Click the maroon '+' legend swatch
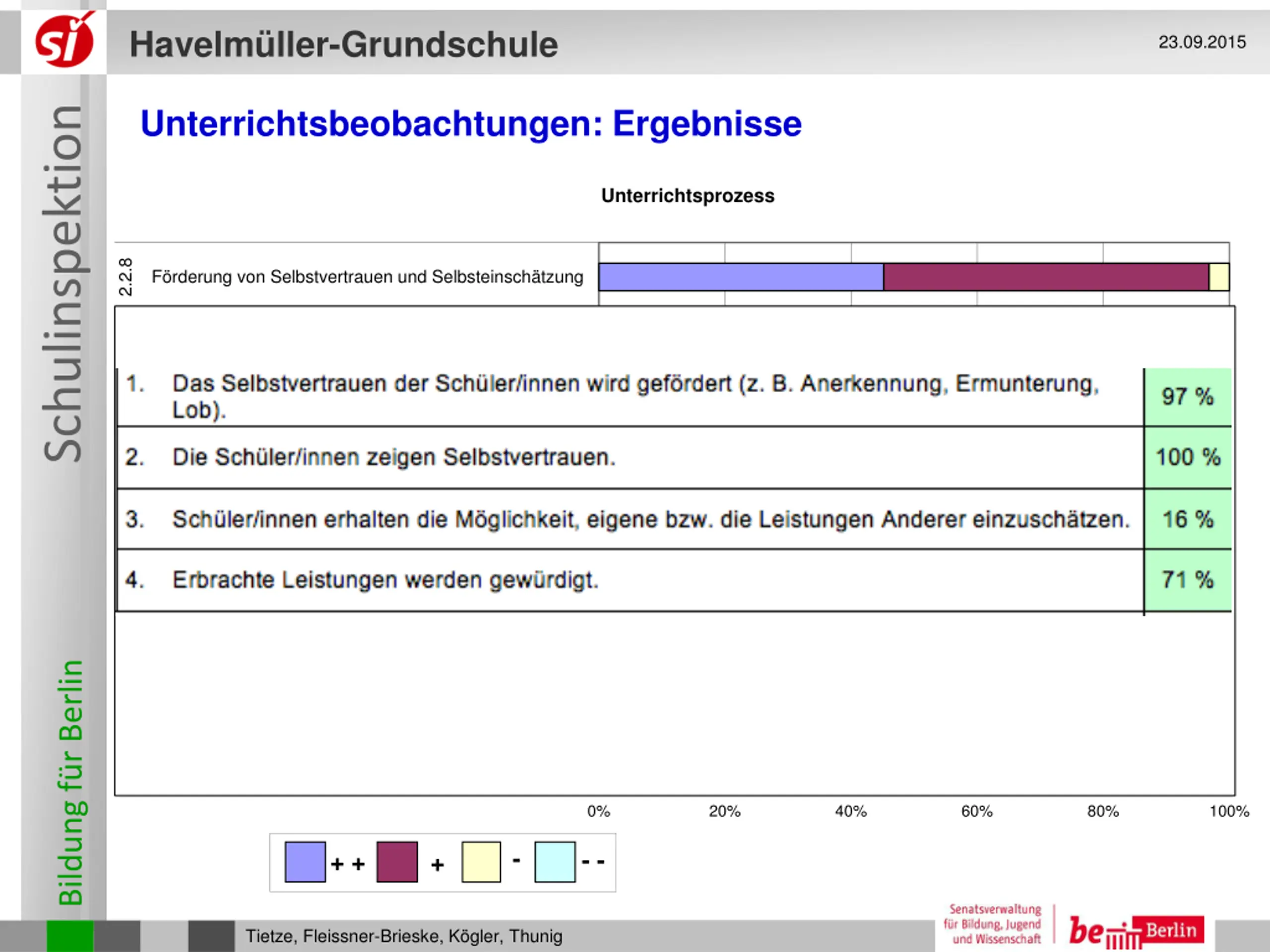Viewport: 1270px width, 952px height. click(397, 862)
